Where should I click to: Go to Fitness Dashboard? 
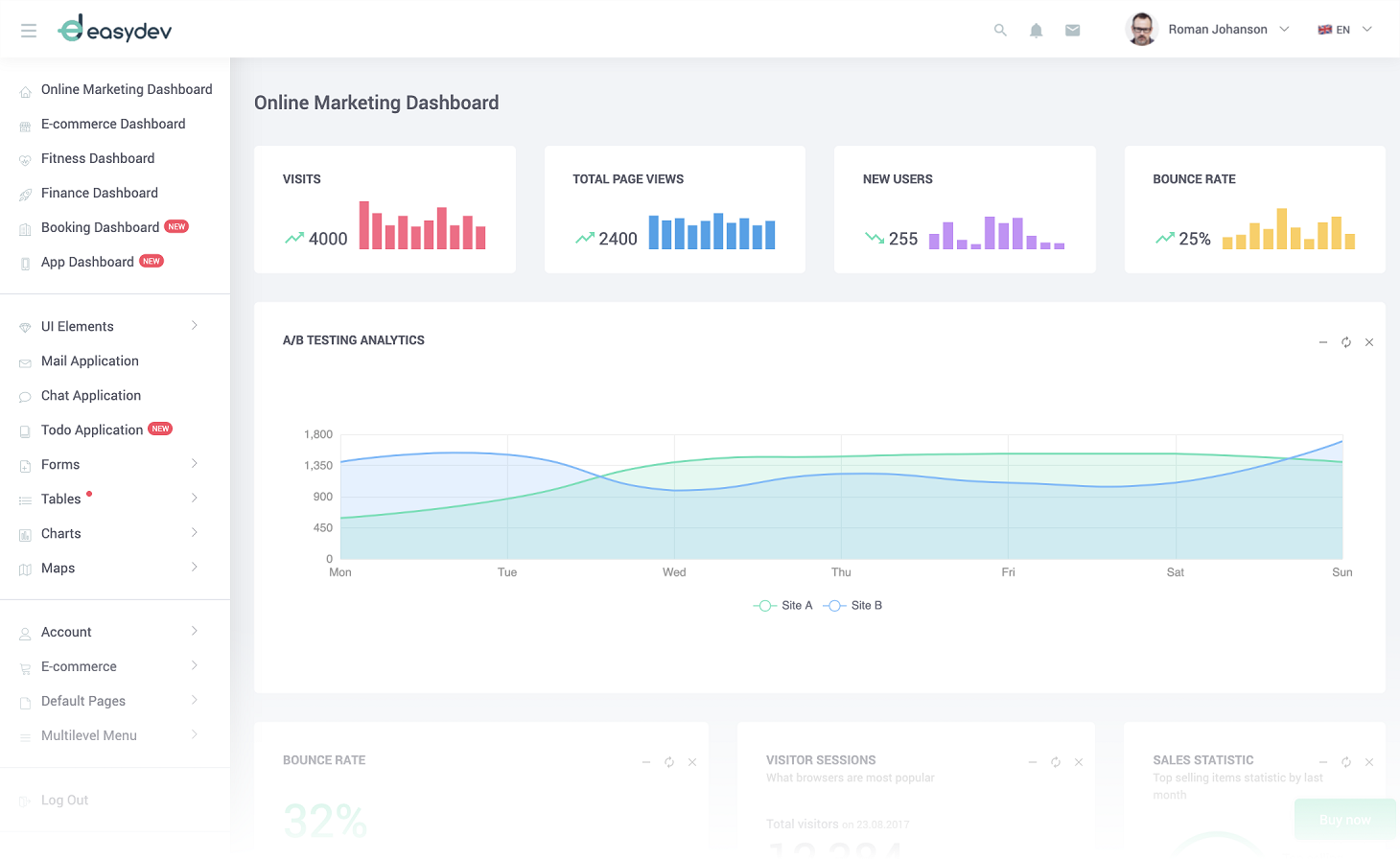(x=98, y=158)
